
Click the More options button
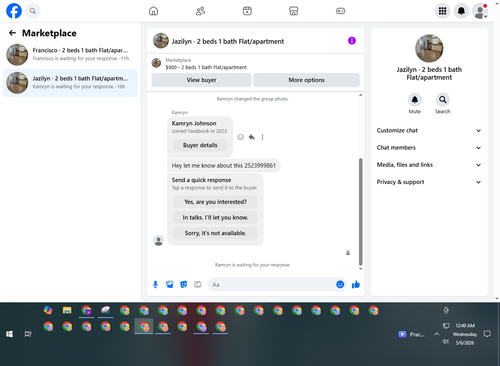306,80
